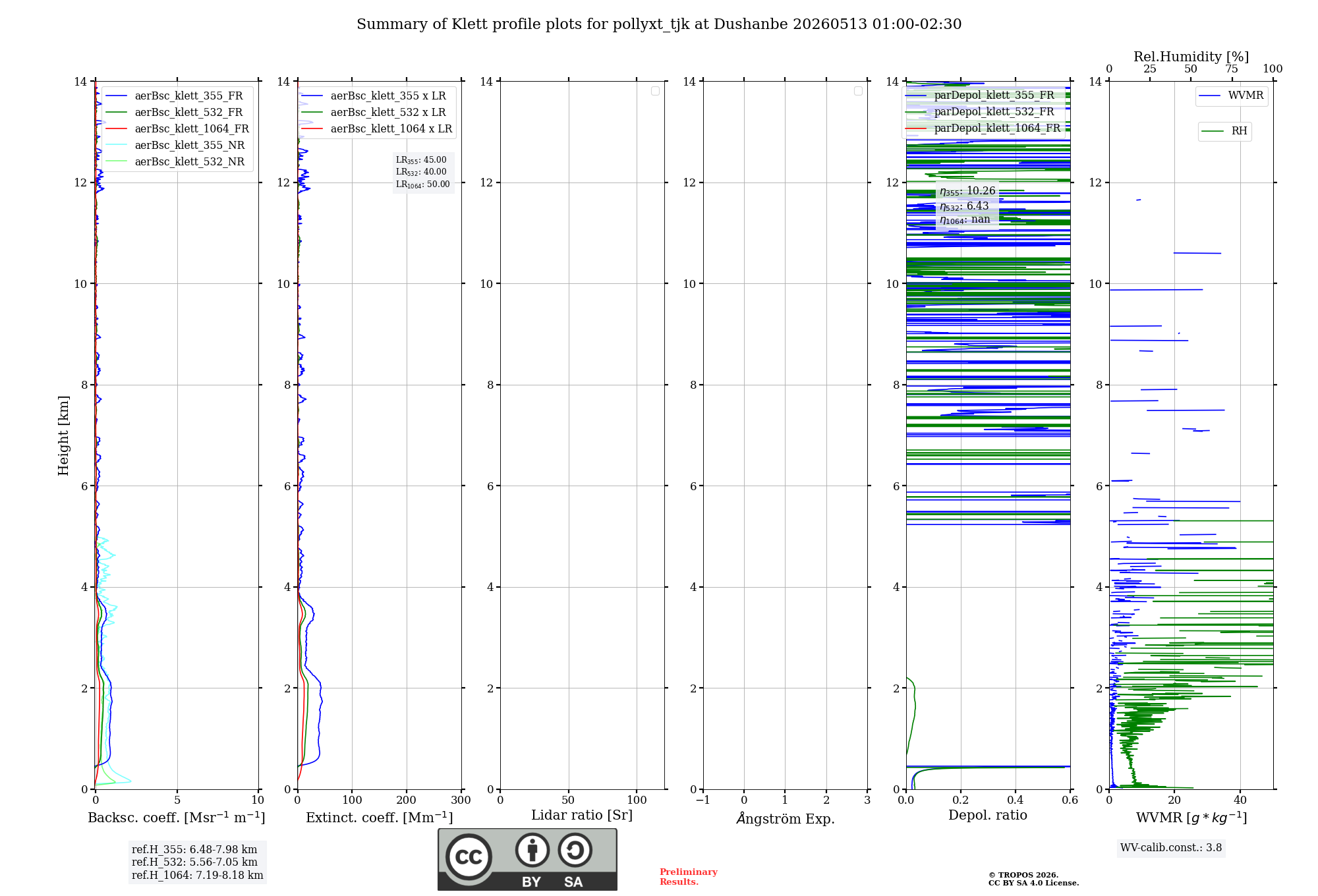Click the η355: 10.26 annotation
Screen dimensions: 1318x896
point(967,191)
